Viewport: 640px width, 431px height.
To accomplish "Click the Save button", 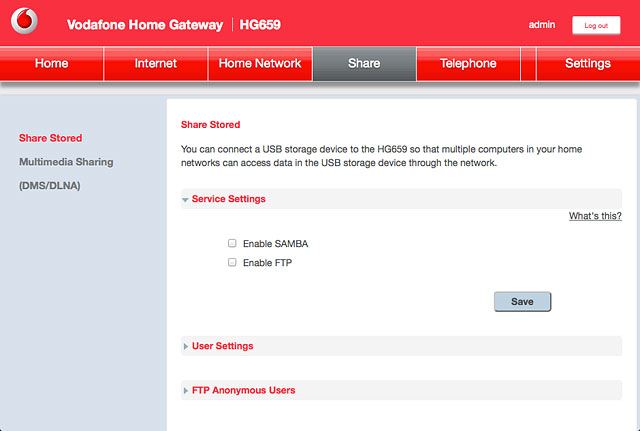I will [x=522, y=302].
